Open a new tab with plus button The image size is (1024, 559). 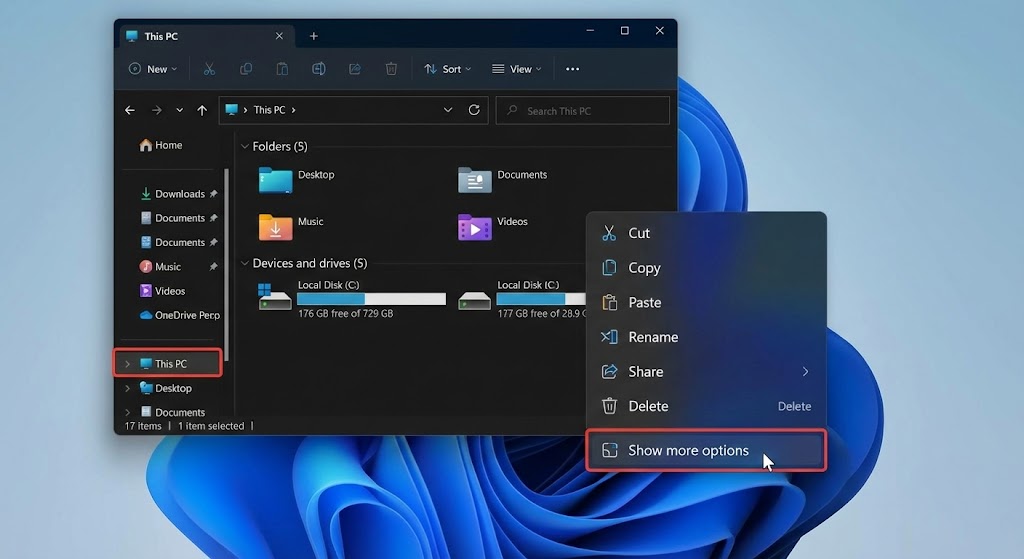[313, 36]
